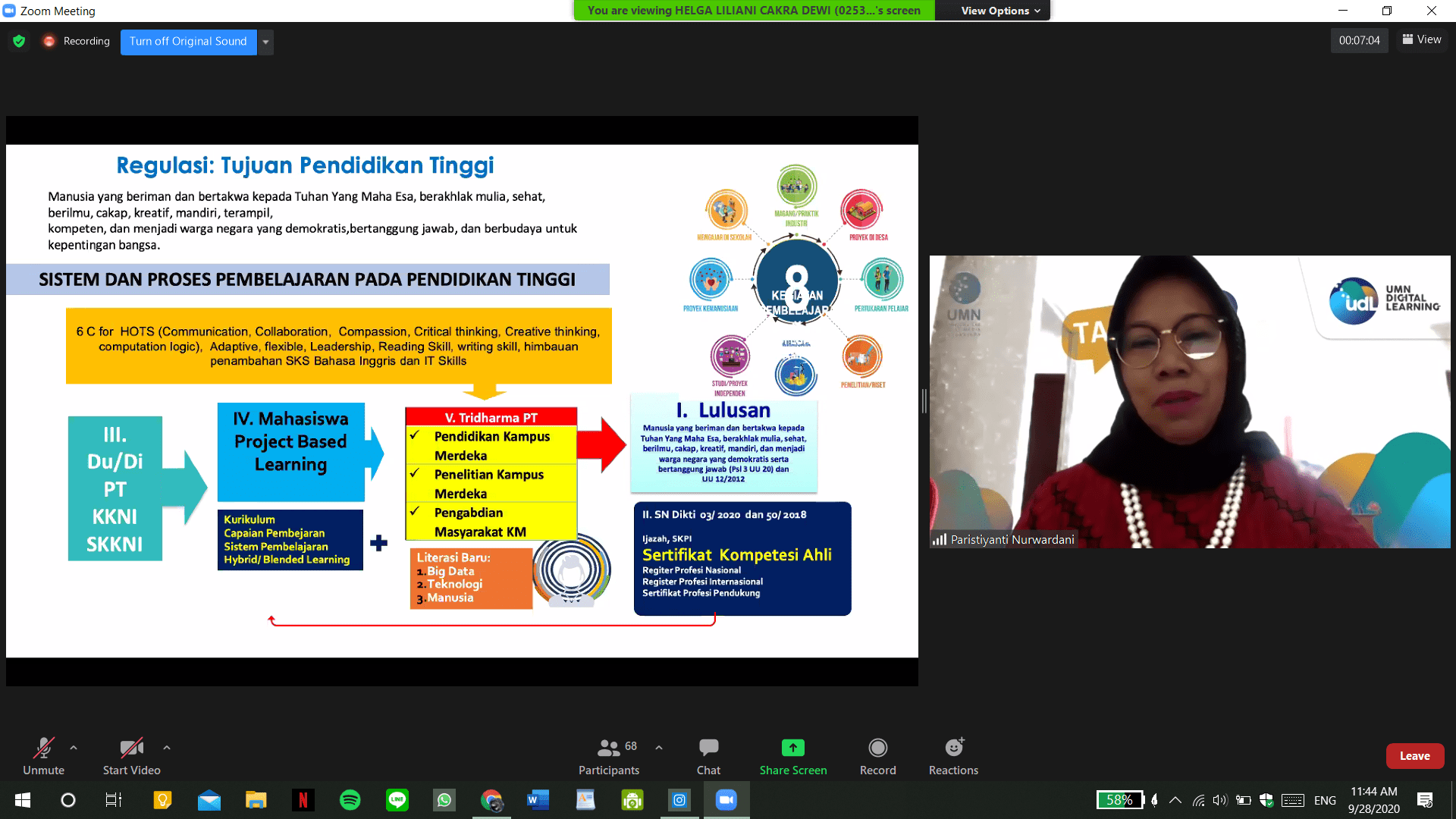This screenshot has height=819, width=1456.
Task: Expand video options arrow beside Start Video
Action: 167,748
